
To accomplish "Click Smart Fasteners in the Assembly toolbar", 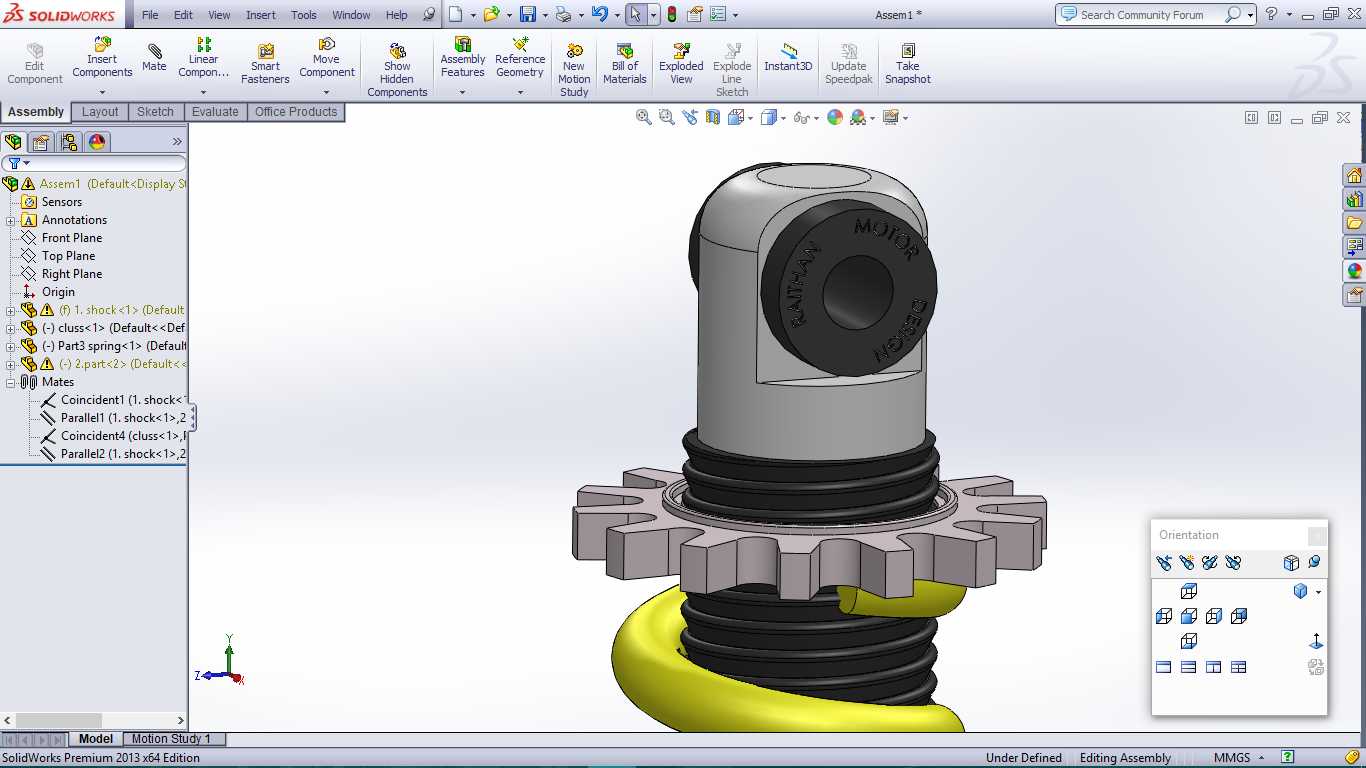I will (265, 64).
